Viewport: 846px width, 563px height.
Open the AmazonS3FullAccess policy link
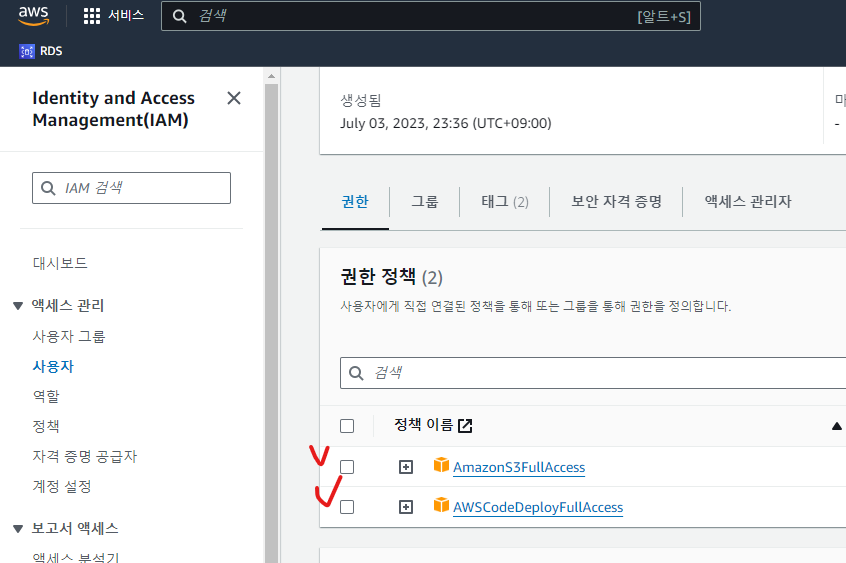click(519, 467)
